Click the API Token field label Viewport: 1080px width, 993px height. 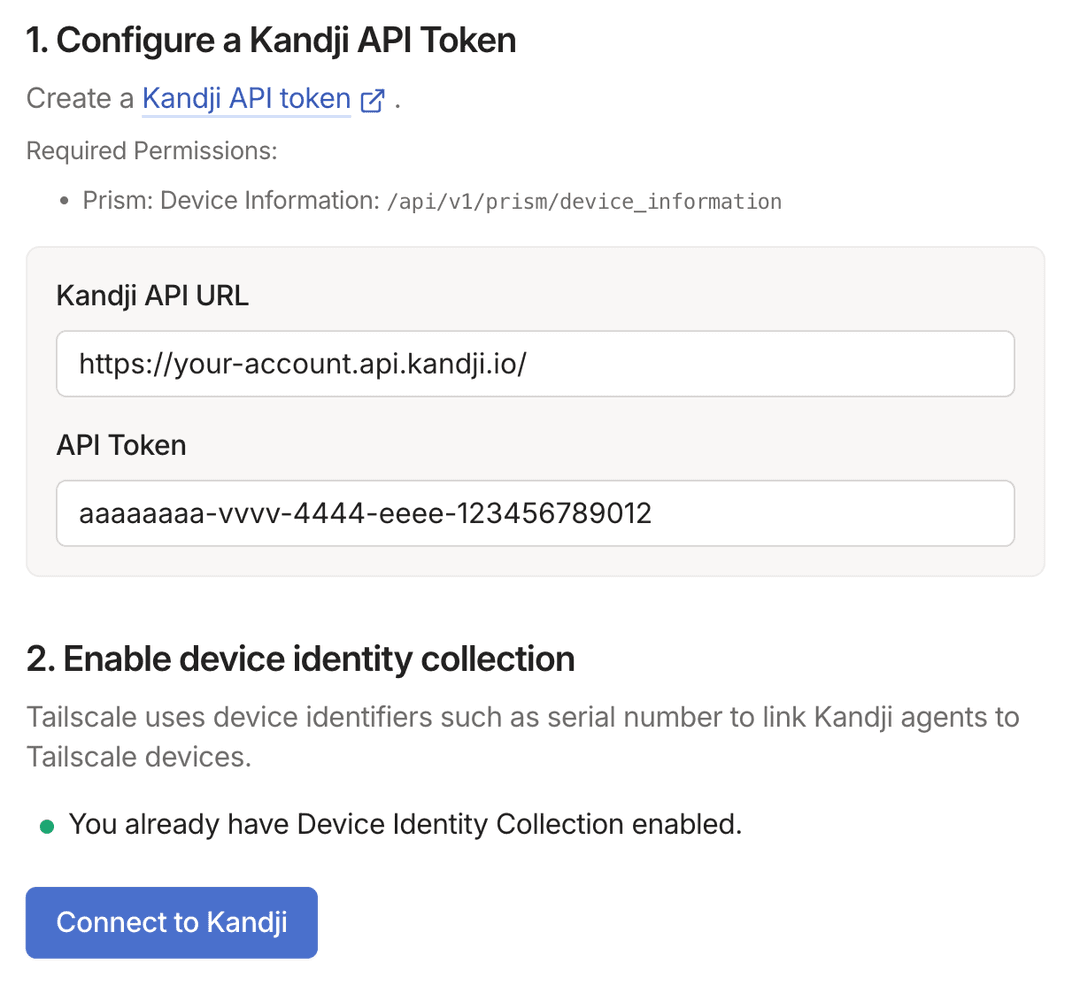121,445
